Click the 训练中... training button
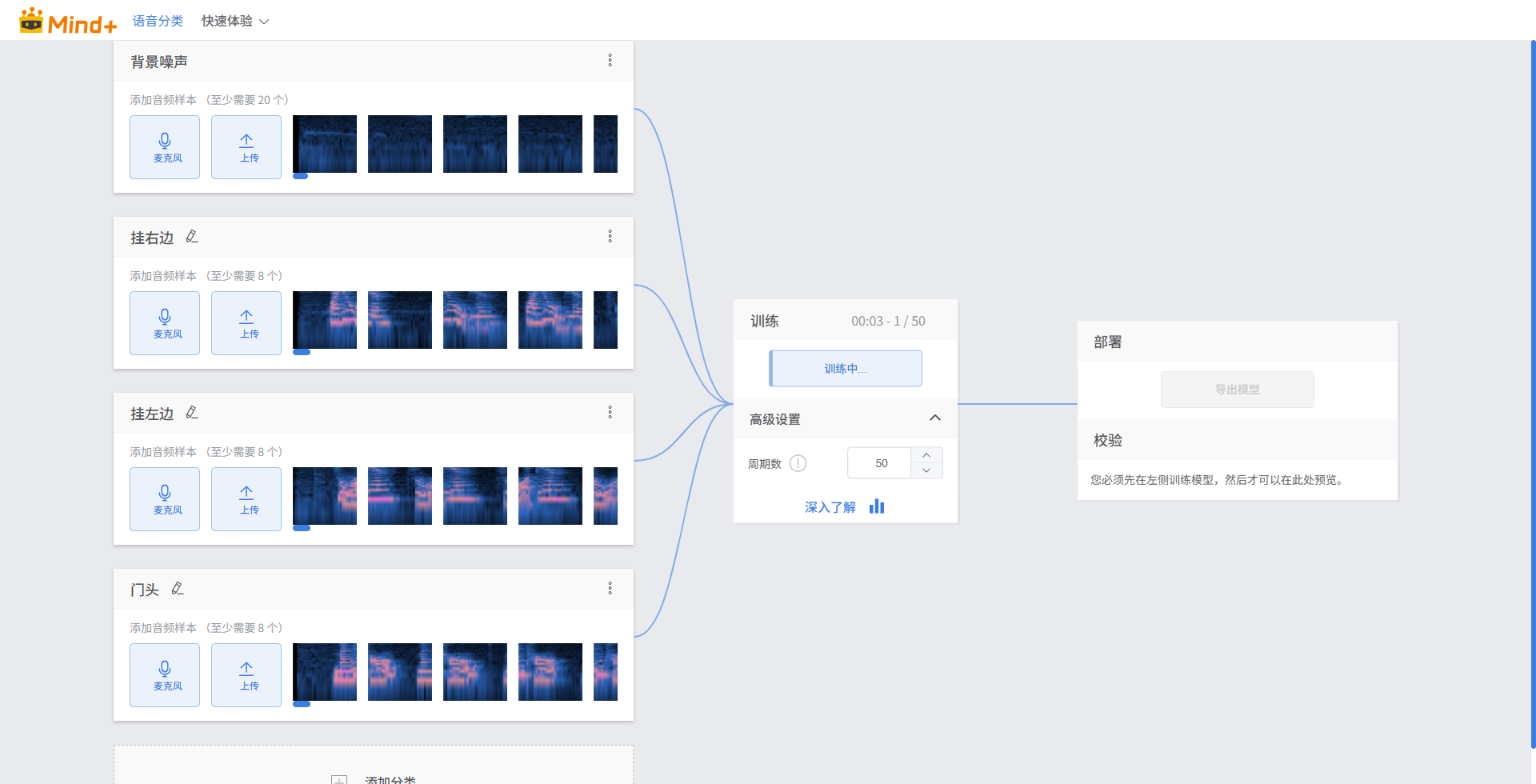 (x=846, y=369)
